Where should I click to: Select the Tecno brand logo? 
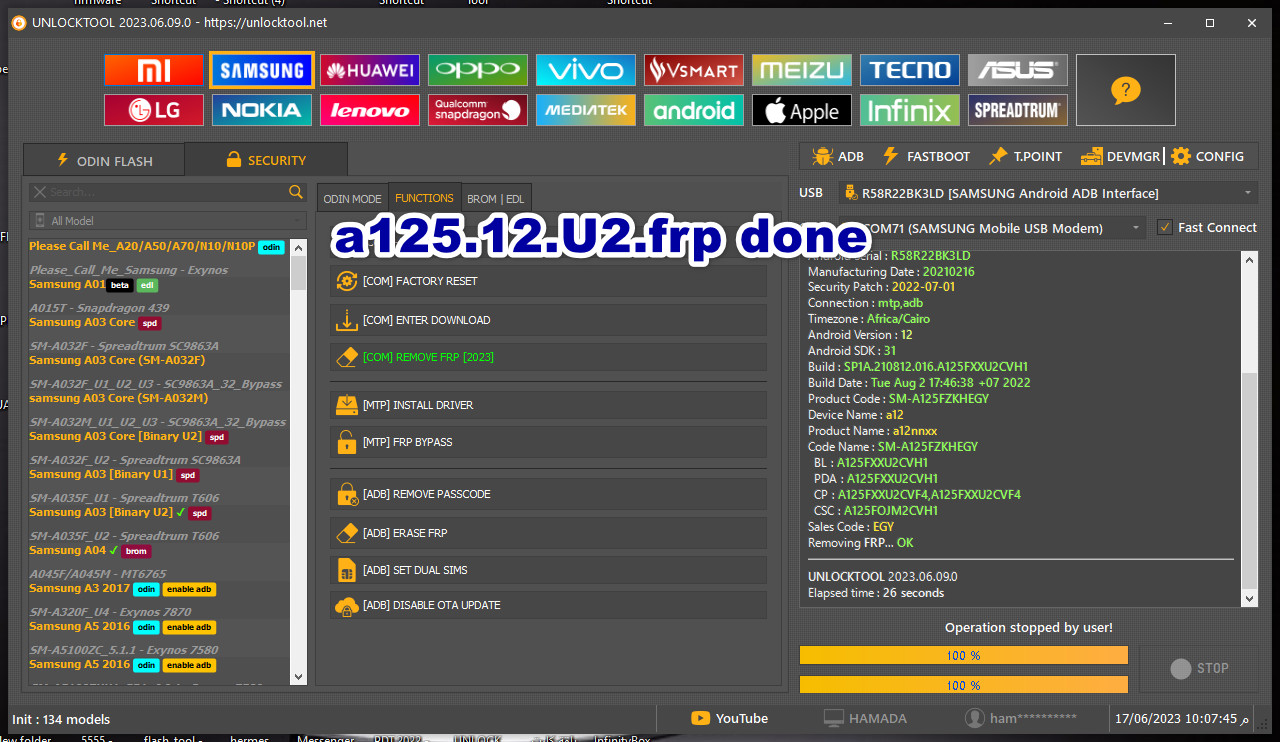910,70
